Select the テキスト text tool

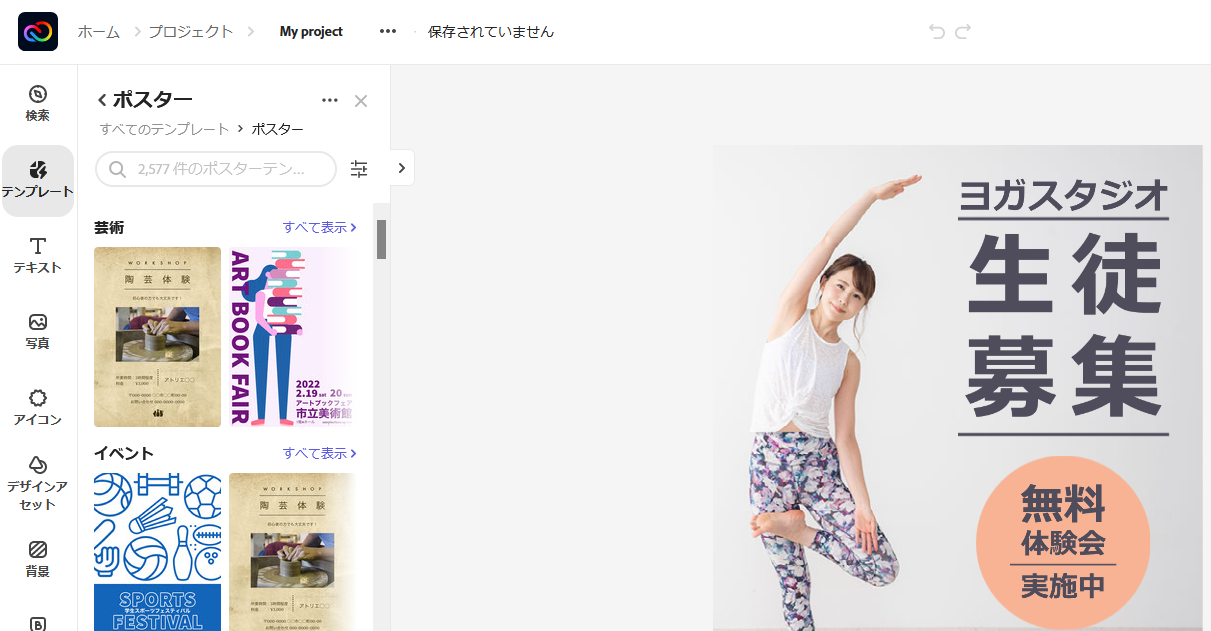[38, 255]
